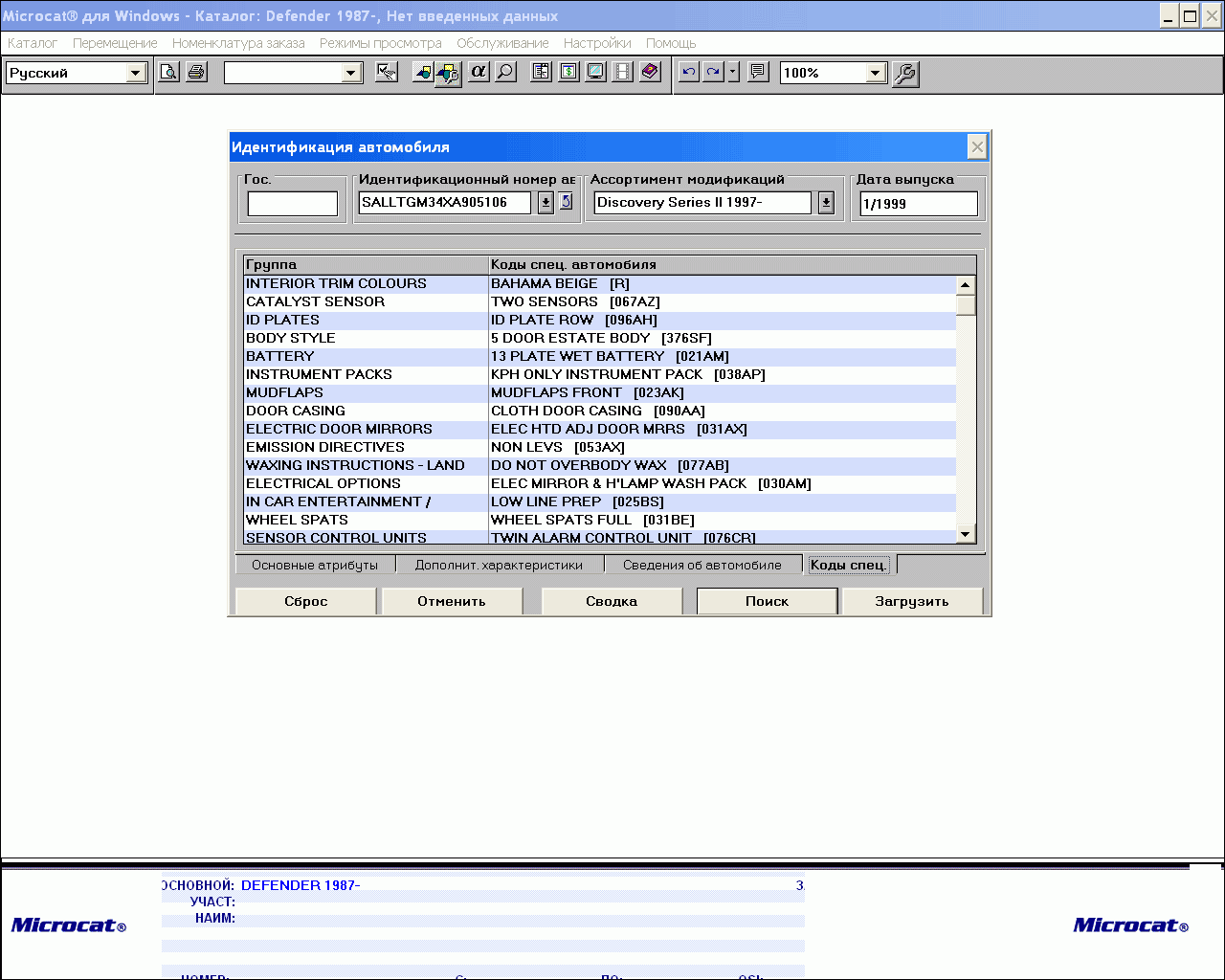Image resolution: width=1225 pixels, height=980 pixels.
Task: Click the Коды спец. автомобиля column header
Action: [x=732, y=264]
